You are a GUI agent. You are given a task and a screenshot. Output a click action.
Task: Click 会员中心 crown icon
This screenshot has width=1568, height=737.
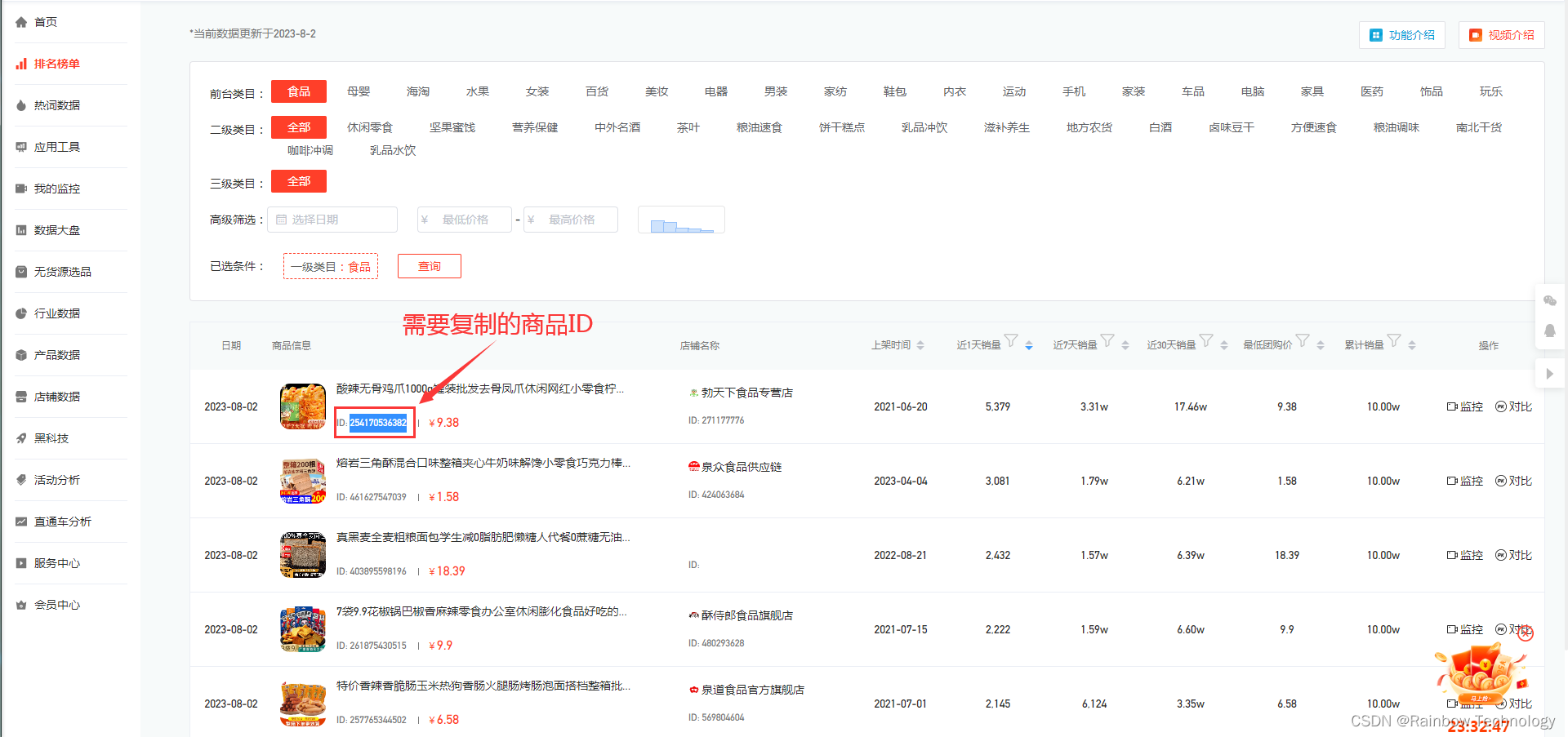click(x=21, y=605)
